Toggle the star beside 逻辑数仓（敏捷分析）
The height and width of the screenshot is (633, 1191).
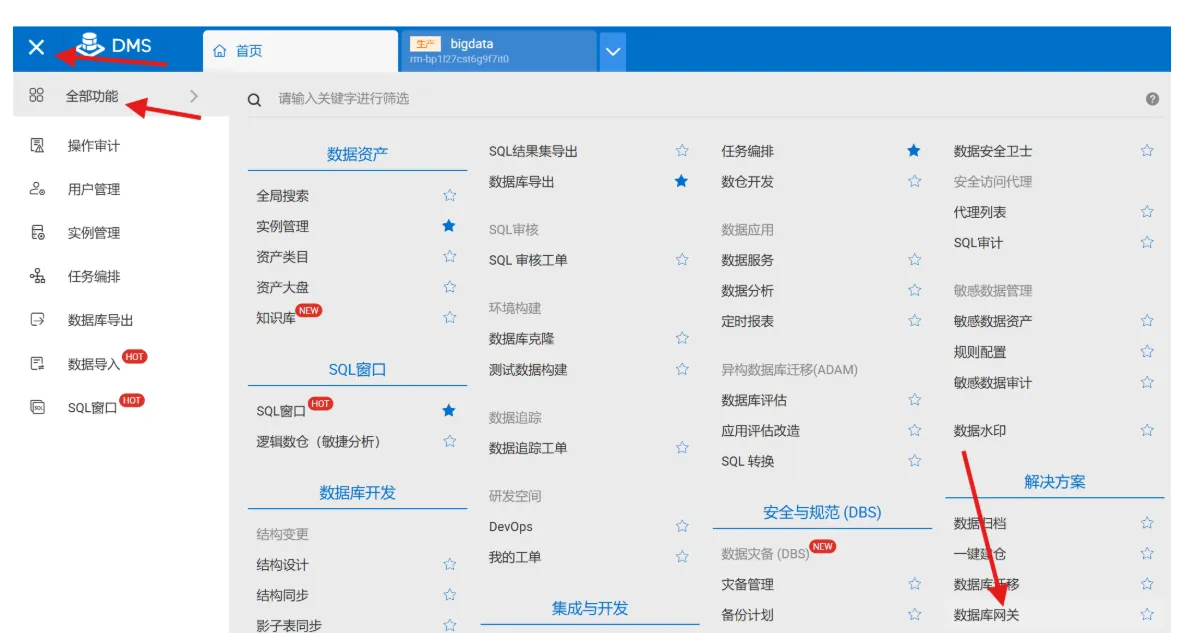(450, 441)
